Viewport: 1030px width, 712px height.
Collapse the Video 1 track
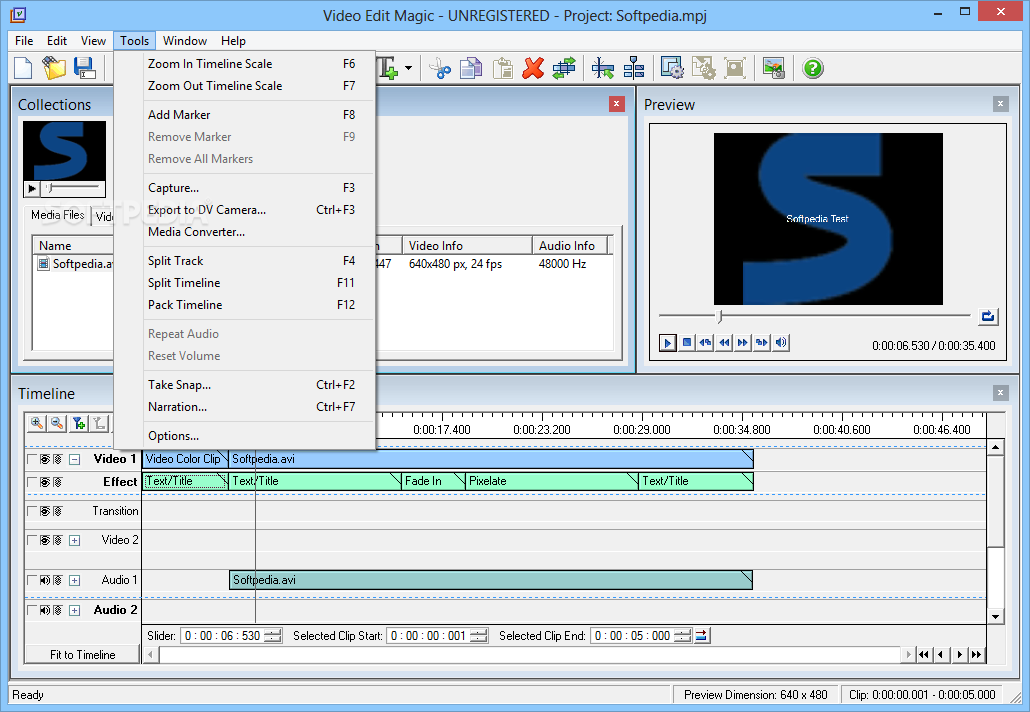tap(75, 460)
